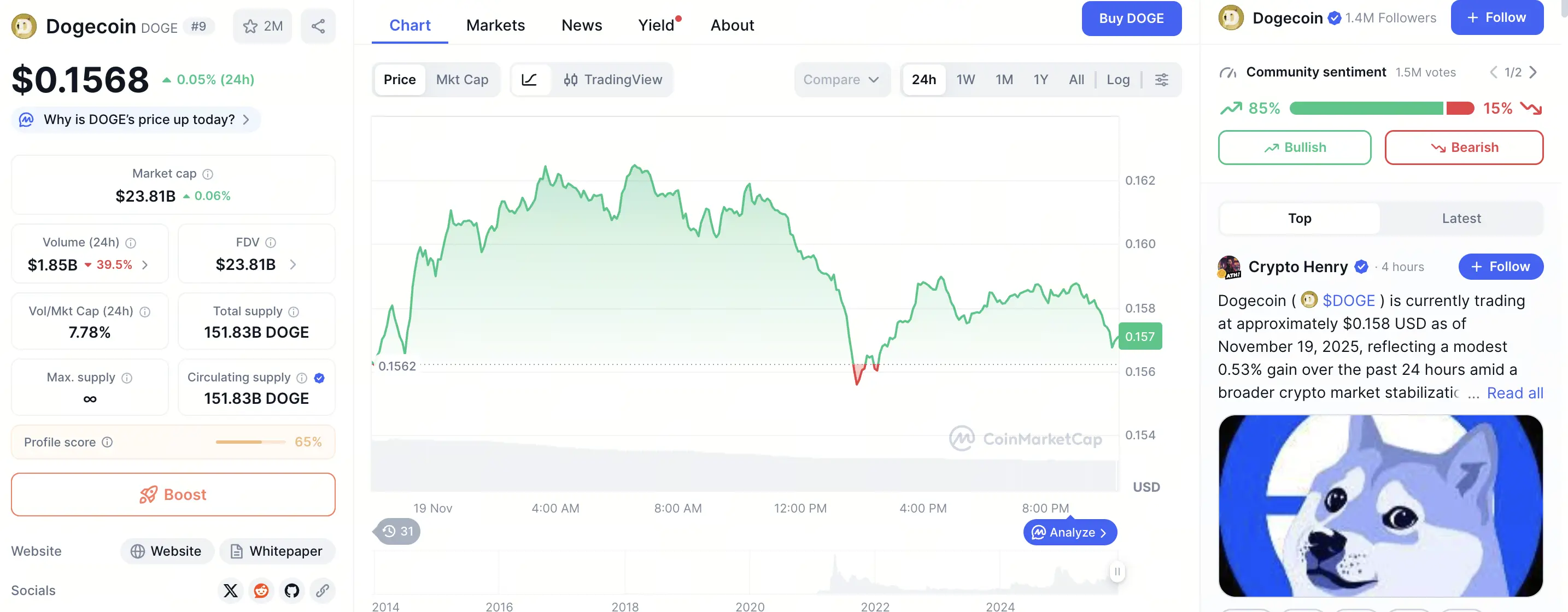1568x612 pixels.
Task: Select the 1W time range
Action: point(966,80)
